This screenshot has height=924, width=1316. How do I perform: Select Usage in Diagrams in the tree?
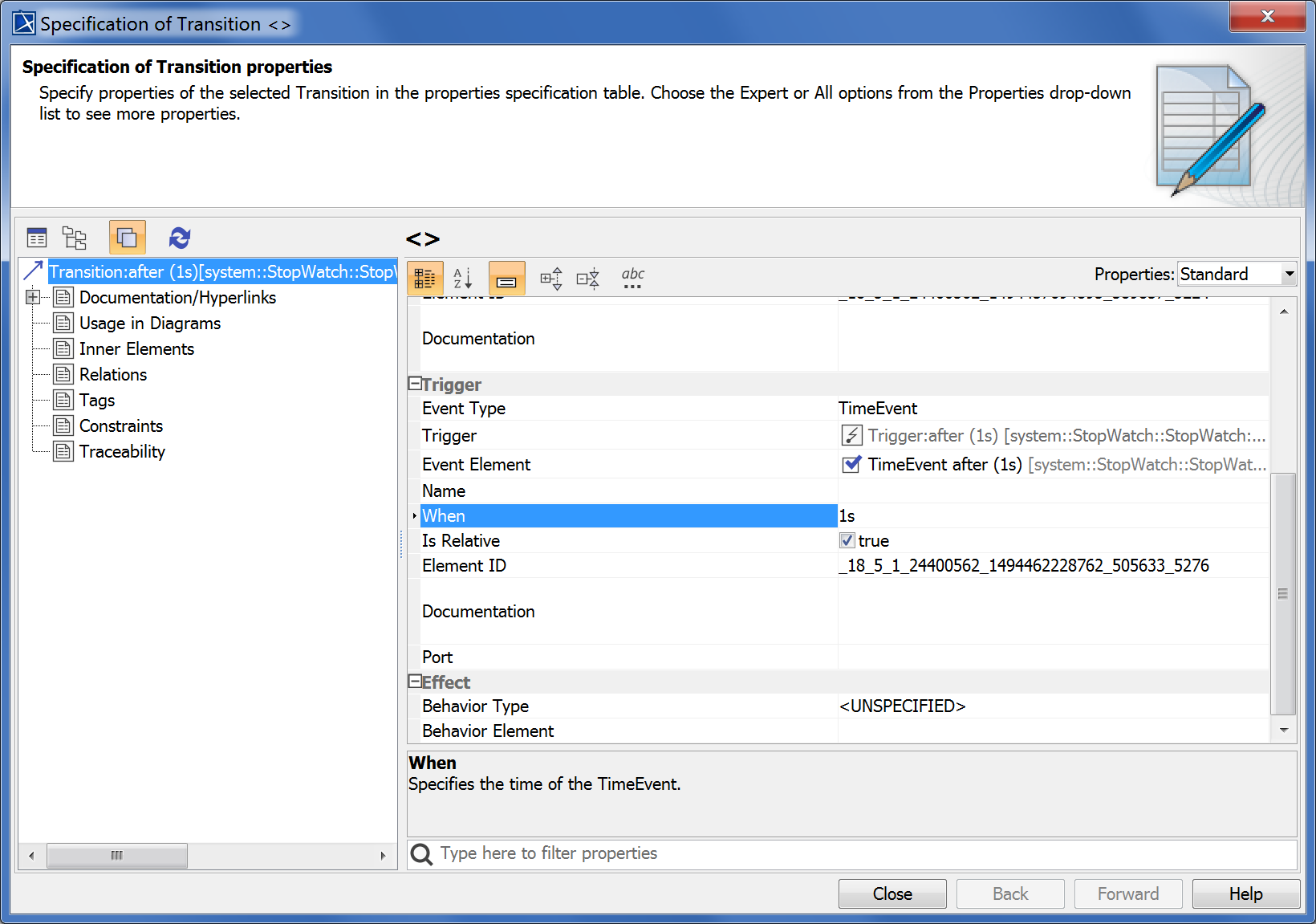(x=149, y=324)
